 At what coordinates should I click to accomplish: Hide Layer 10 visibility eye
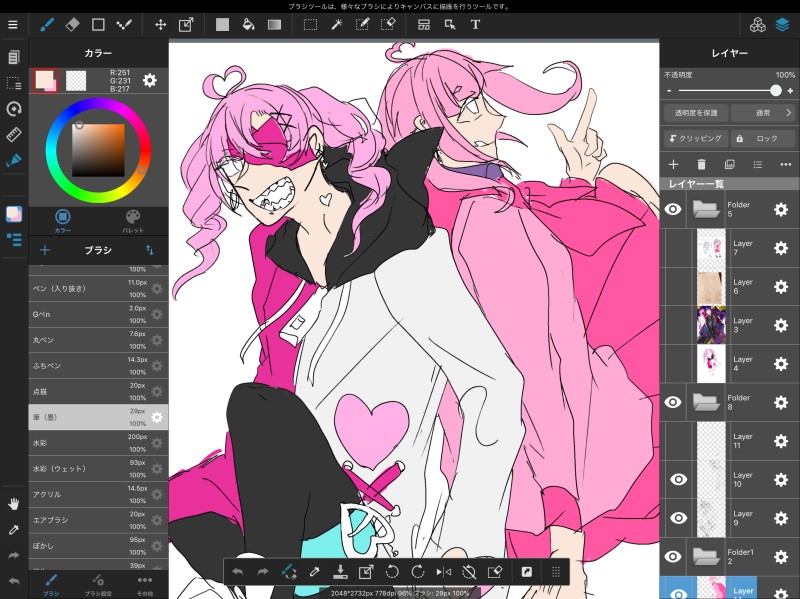click(x=679, y=479)
